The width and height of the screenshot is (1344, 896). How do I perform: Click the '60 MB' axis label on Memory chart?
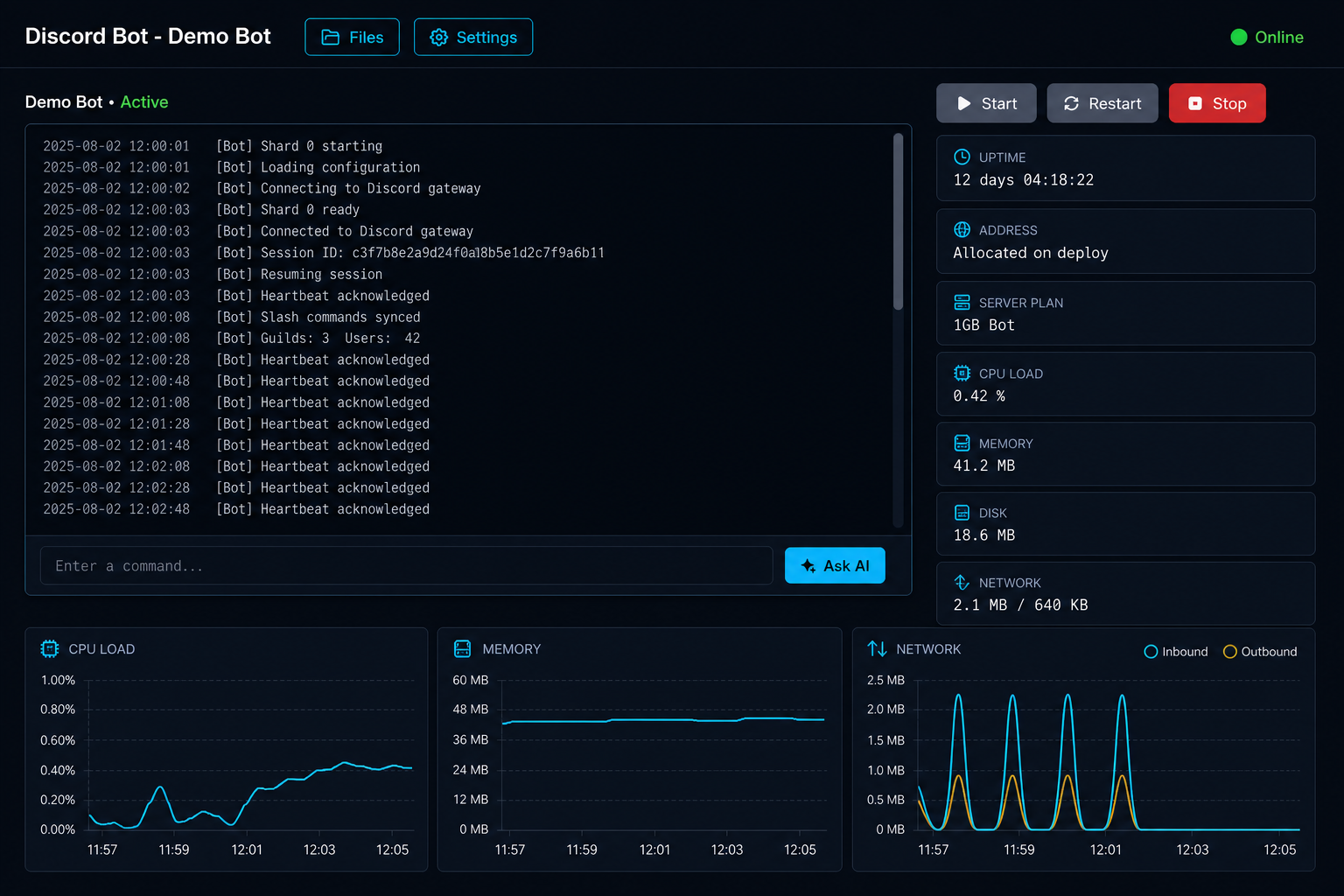471,680
